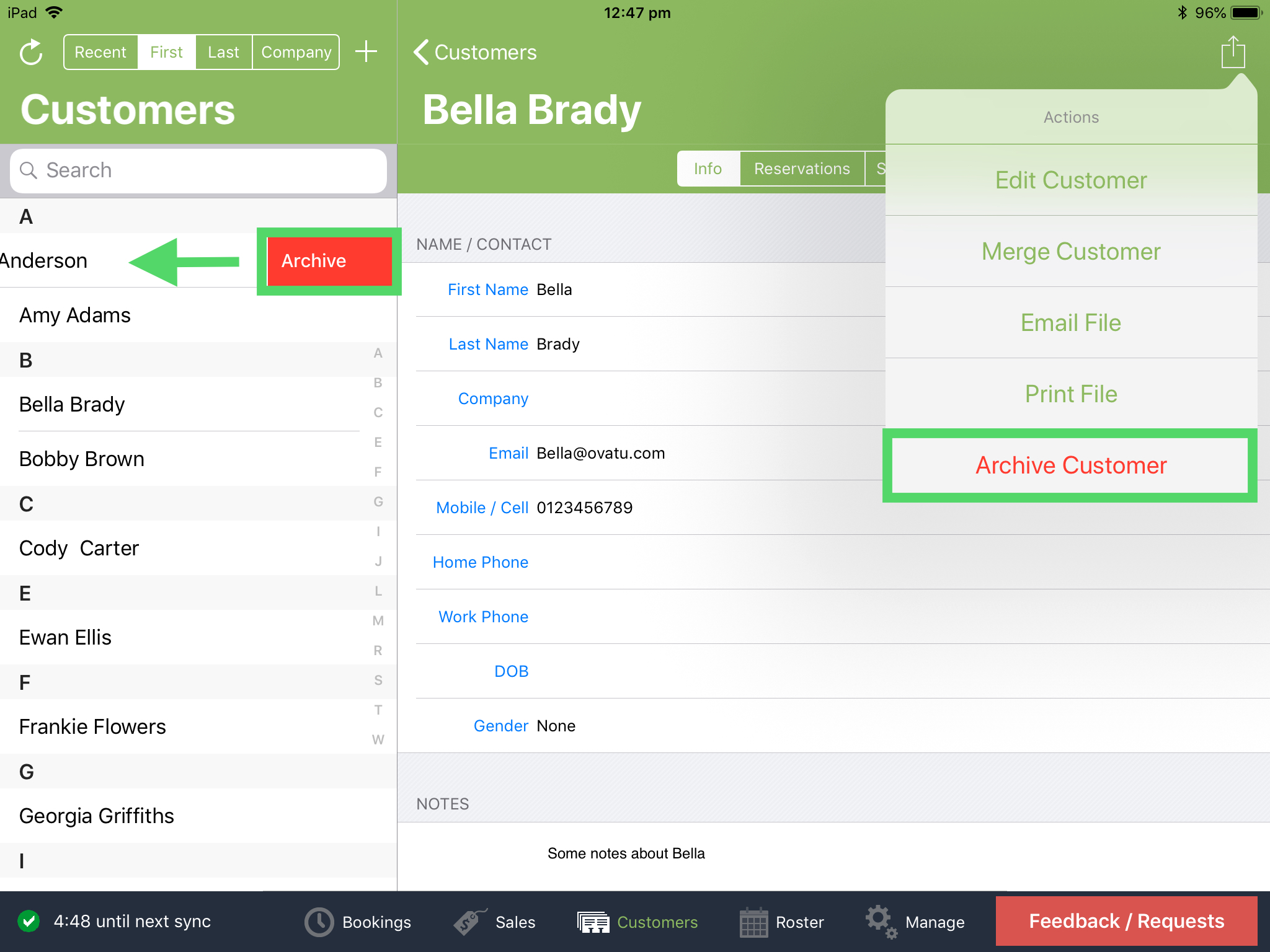Jump to letter A in index
The image size is (1270, 952).
pos(378,353)
